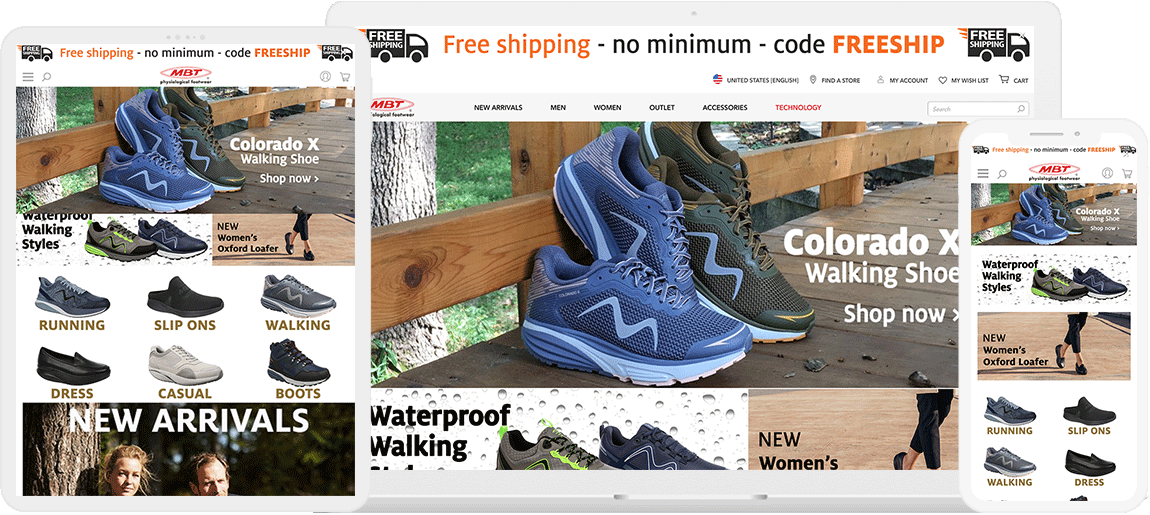Open the cart icon on the tablet header
1150x515 pixels.
coord(345,76)
